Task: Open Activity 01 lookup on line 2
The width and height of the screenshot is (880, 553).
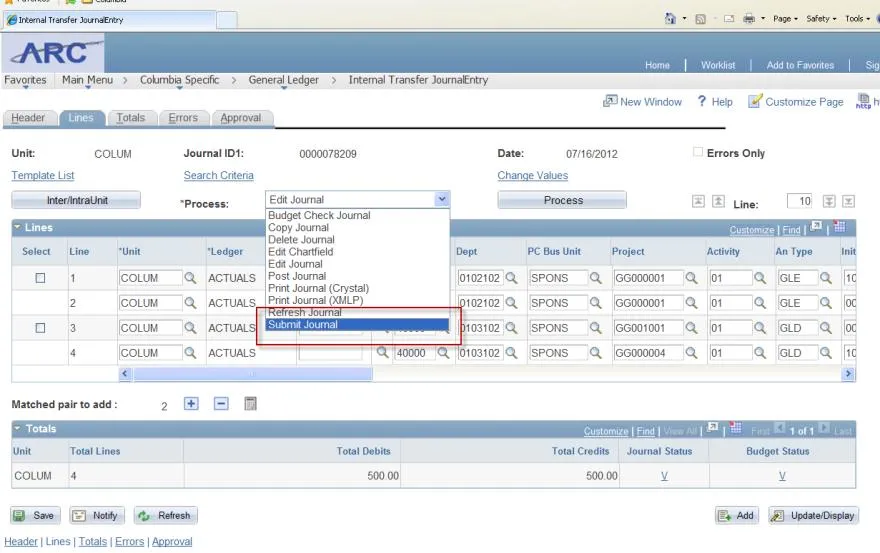Action: pos(760,303)
